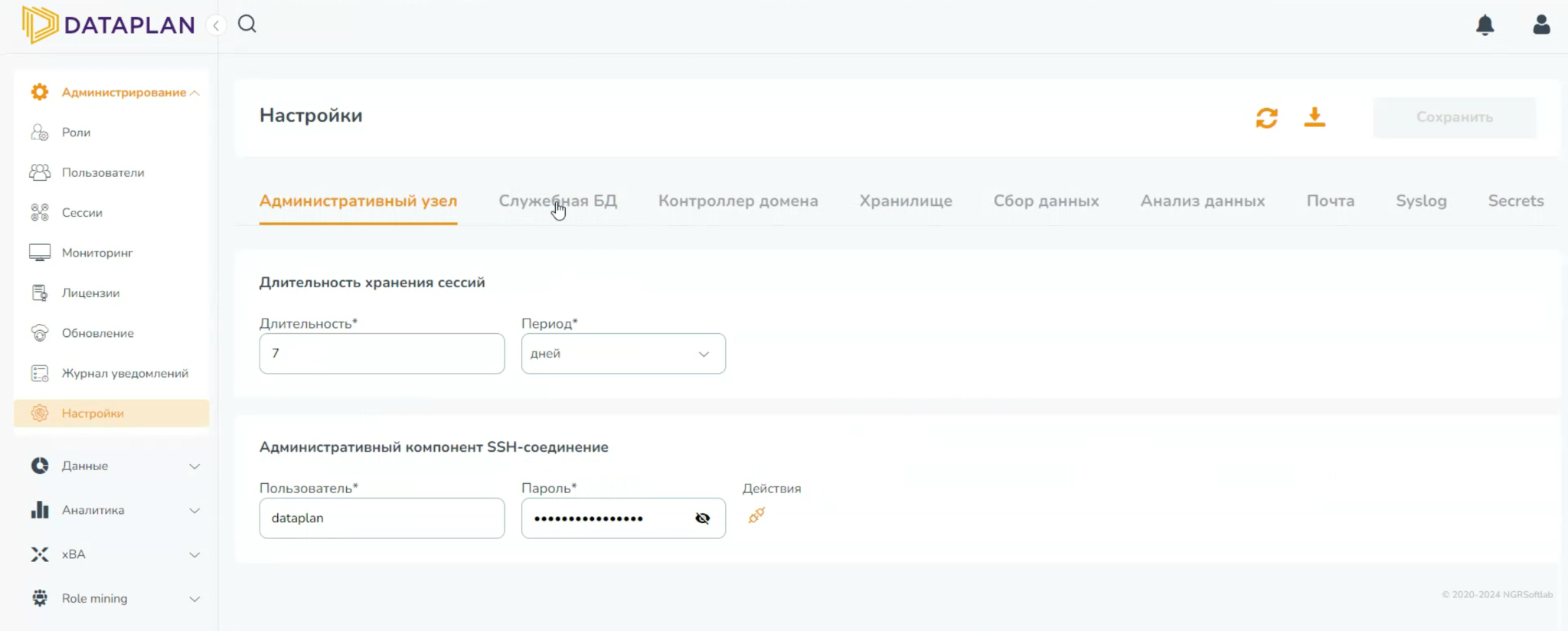Open the user profile icon
The image size is (1568, 631).
tap(1541, 25)
